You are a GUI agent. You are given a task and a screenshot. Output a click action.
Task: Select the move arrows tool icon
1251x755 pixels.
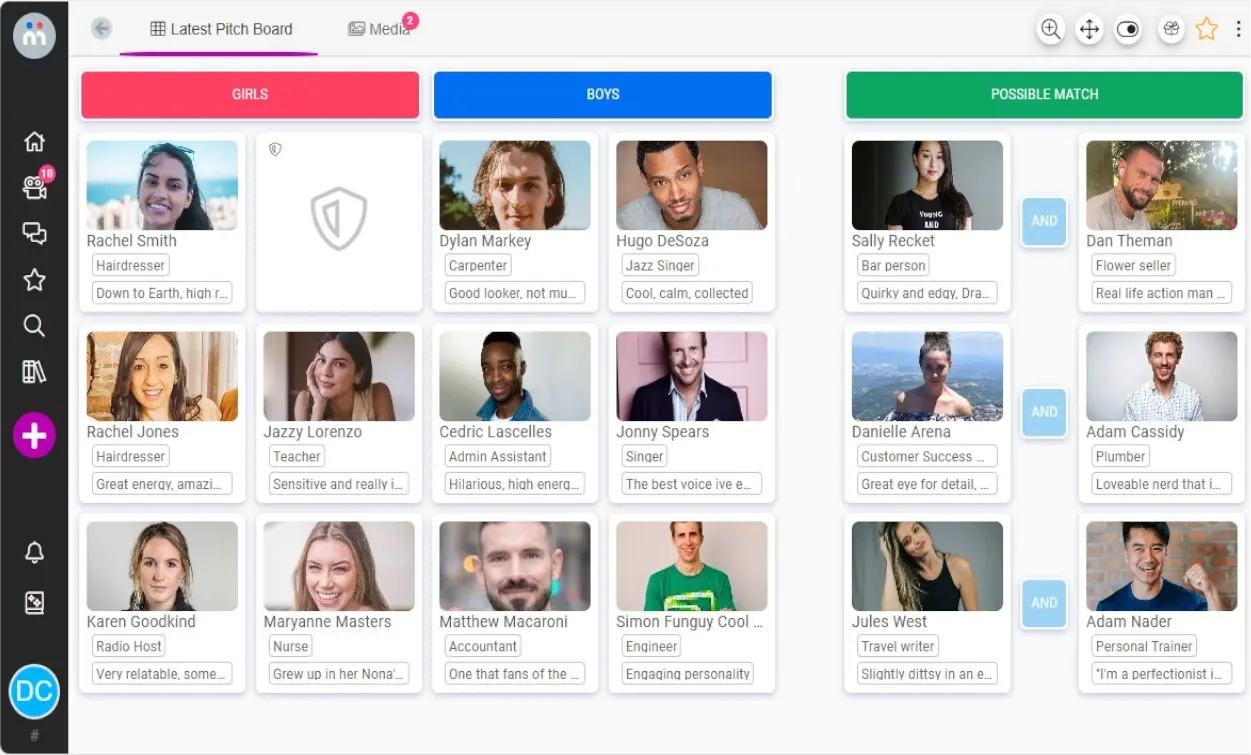click(1089, 29)
